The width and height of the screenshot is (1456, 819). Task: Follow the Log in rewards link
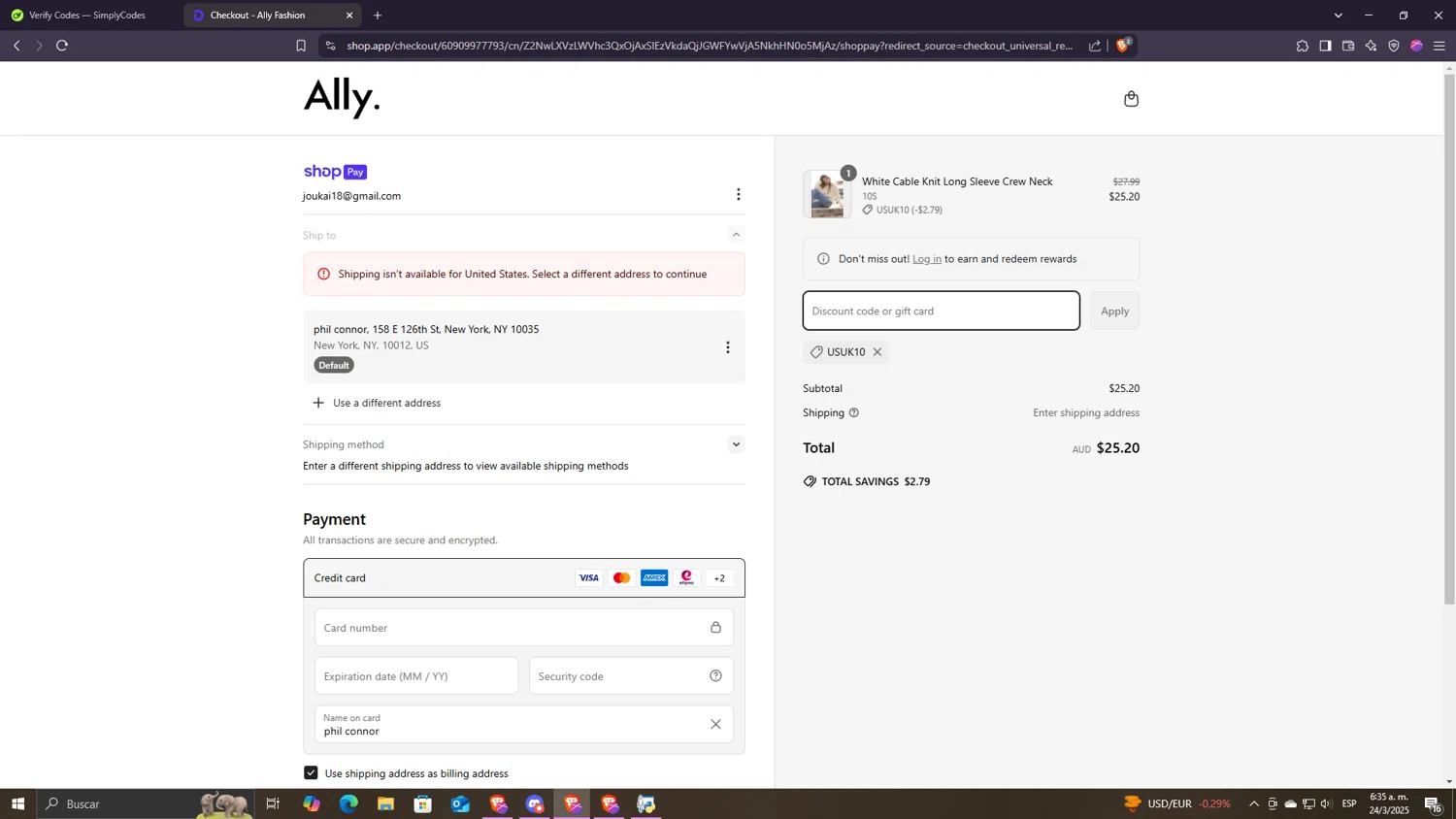click(x=927, y=259)
